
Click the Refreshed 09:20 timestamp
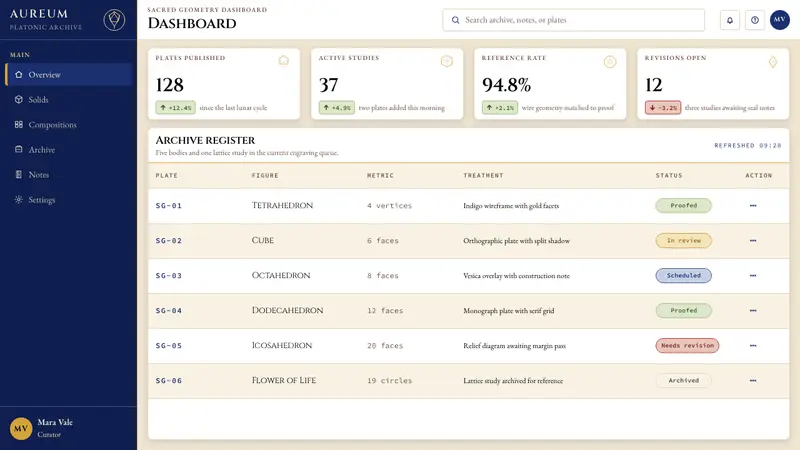(747, 145)
